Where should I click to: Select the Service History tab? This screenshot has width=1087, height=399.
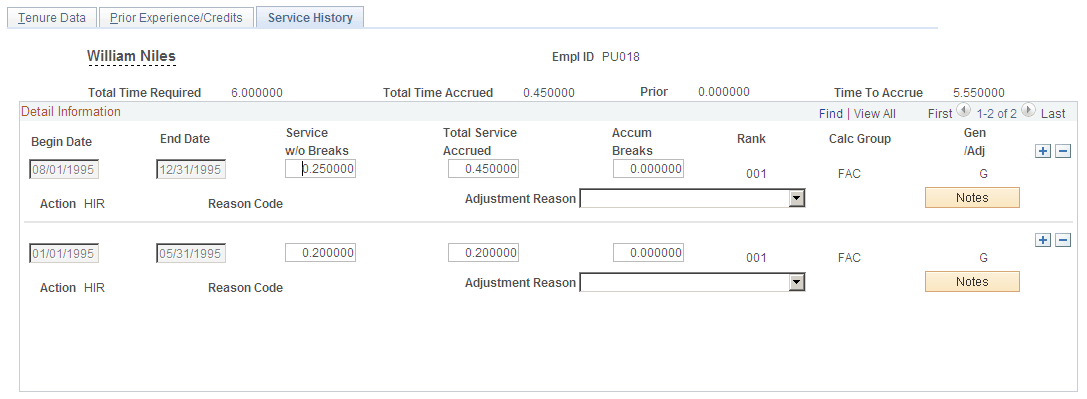(x=310, y=17)
